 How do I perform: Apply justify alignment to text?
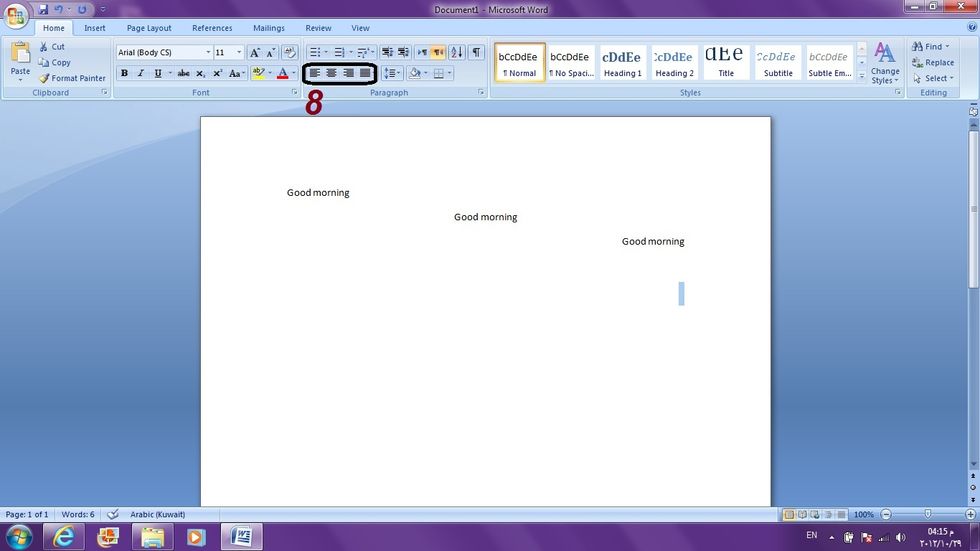coord(365,73)
